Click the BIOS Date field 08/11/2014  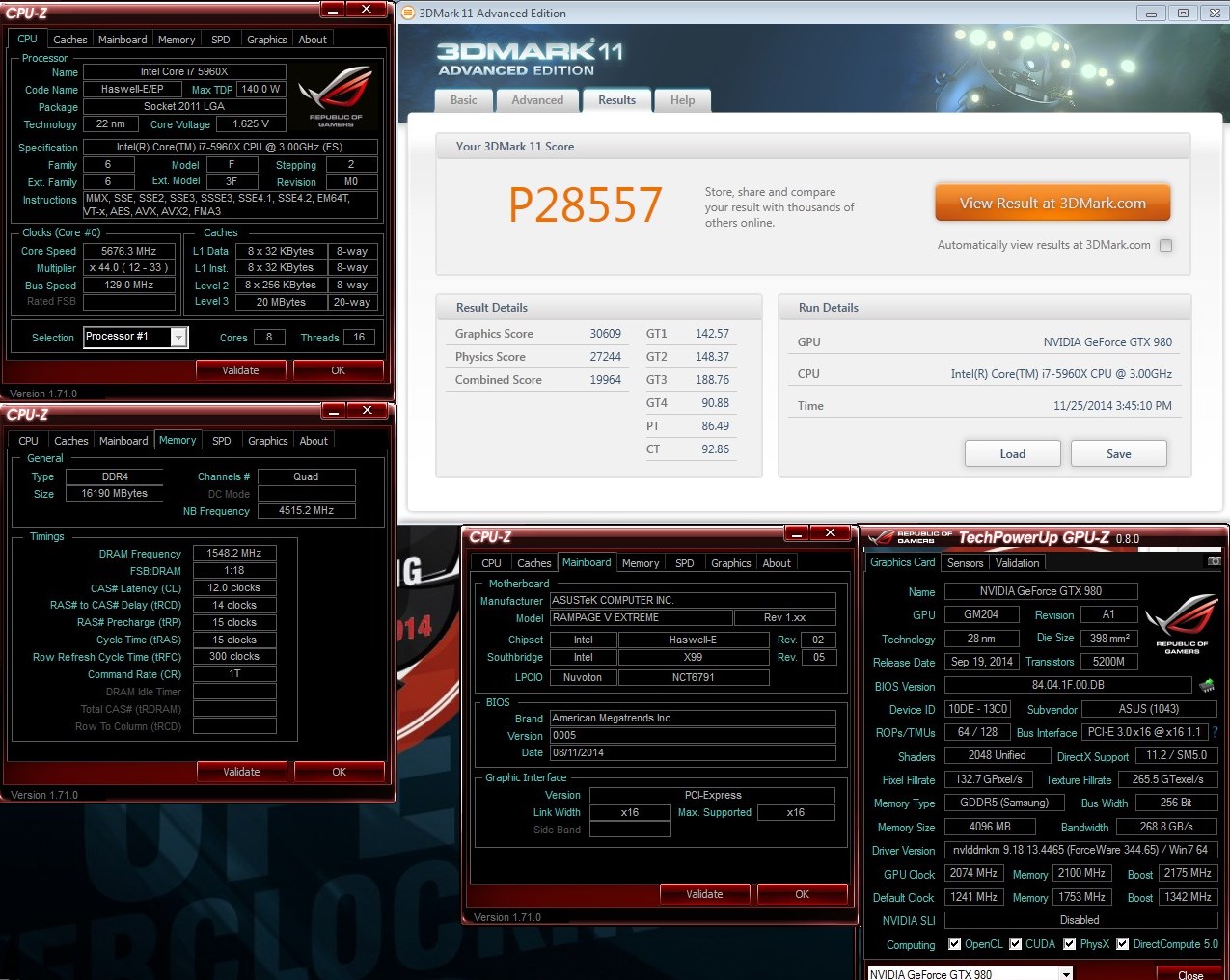(693, 753)
